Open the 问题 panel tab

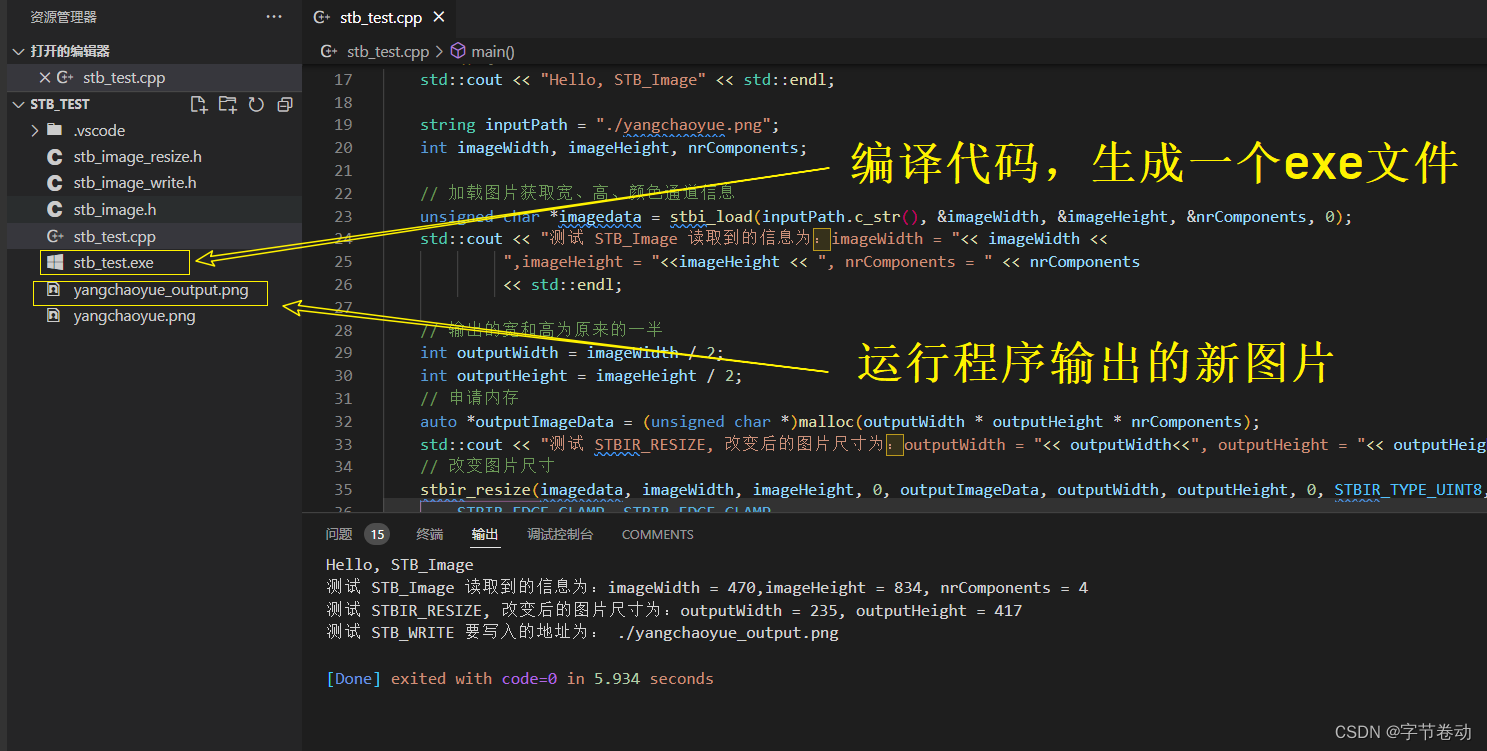[x=339, y=534]
